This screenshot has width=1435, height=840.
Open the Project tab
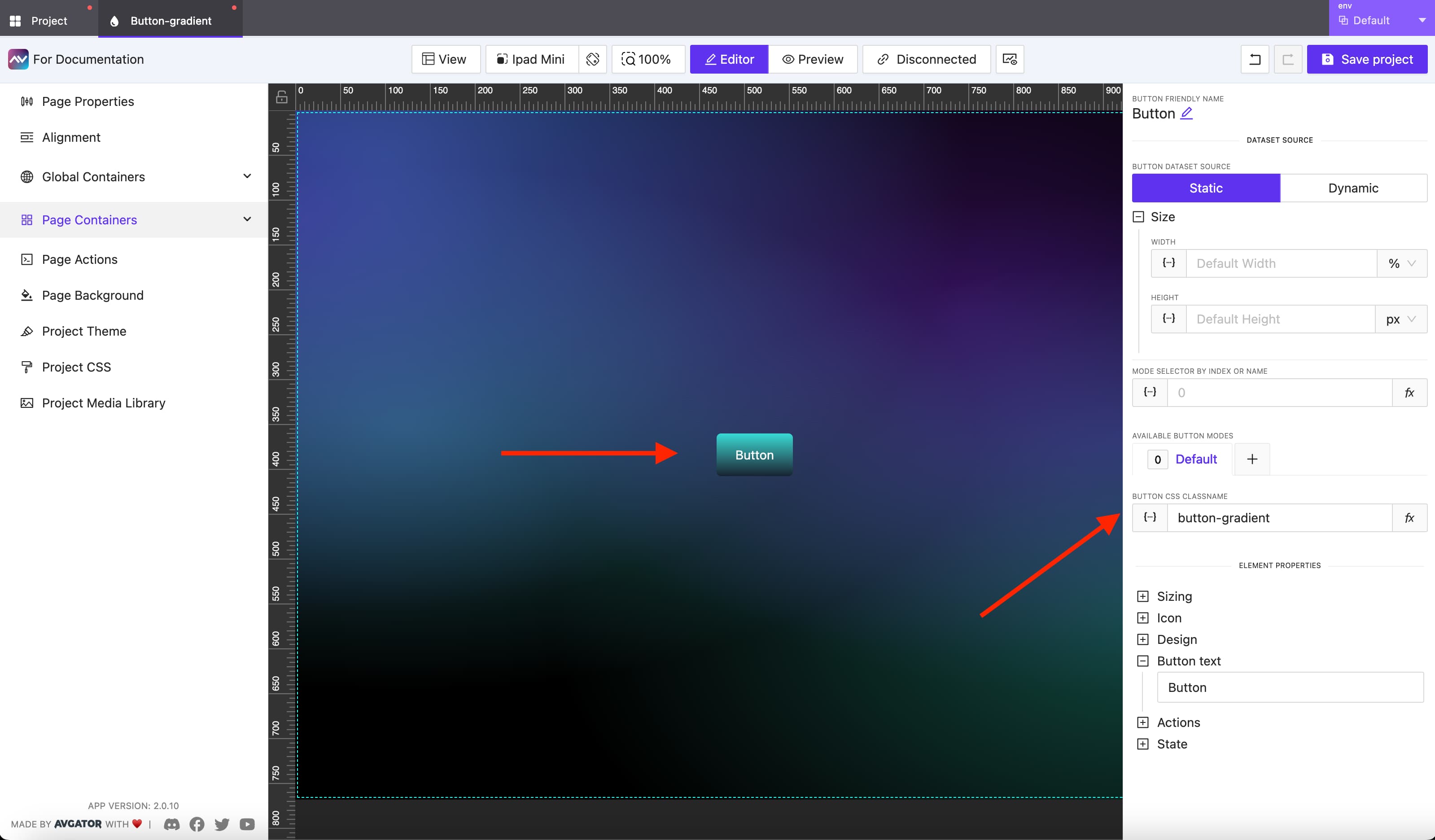coord(48,20)
